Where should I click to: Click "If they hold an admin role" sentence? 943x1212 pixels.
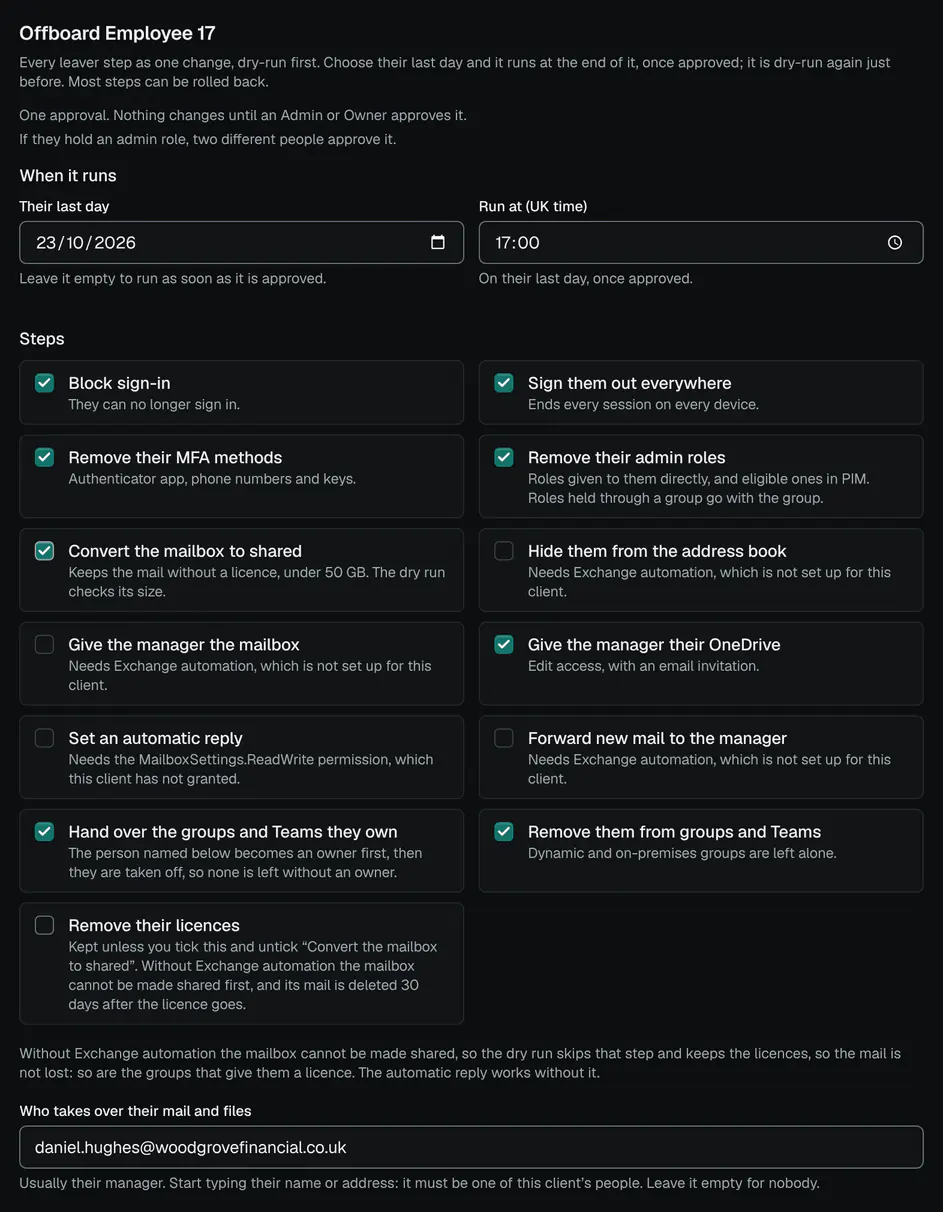point(208,139)
